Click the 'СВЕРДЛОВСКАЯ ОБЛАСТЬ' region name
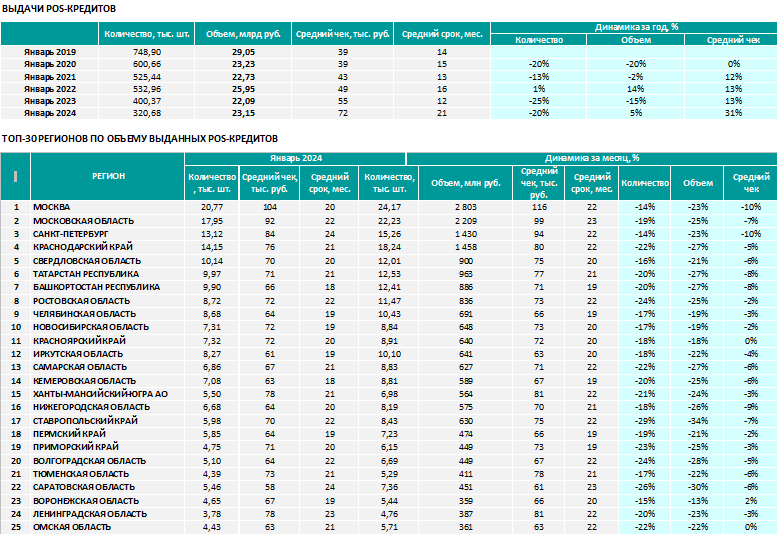 click(x=87, y=261)
